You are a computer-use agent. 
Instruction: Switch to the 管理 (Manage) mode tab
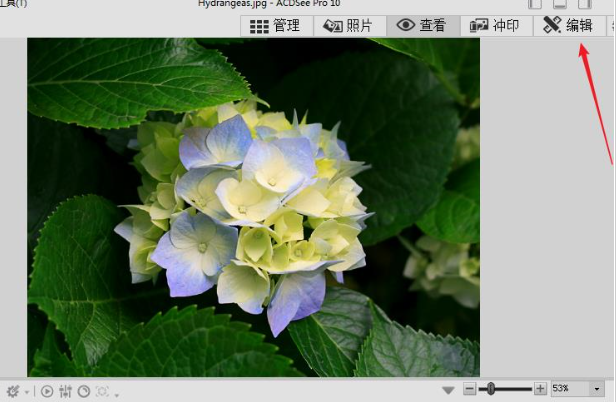coord(277,26)
